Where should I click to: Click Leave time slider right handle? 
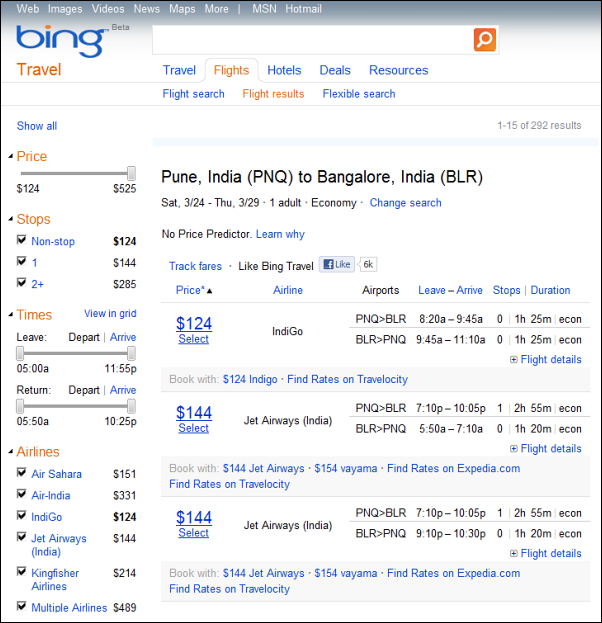131,353
